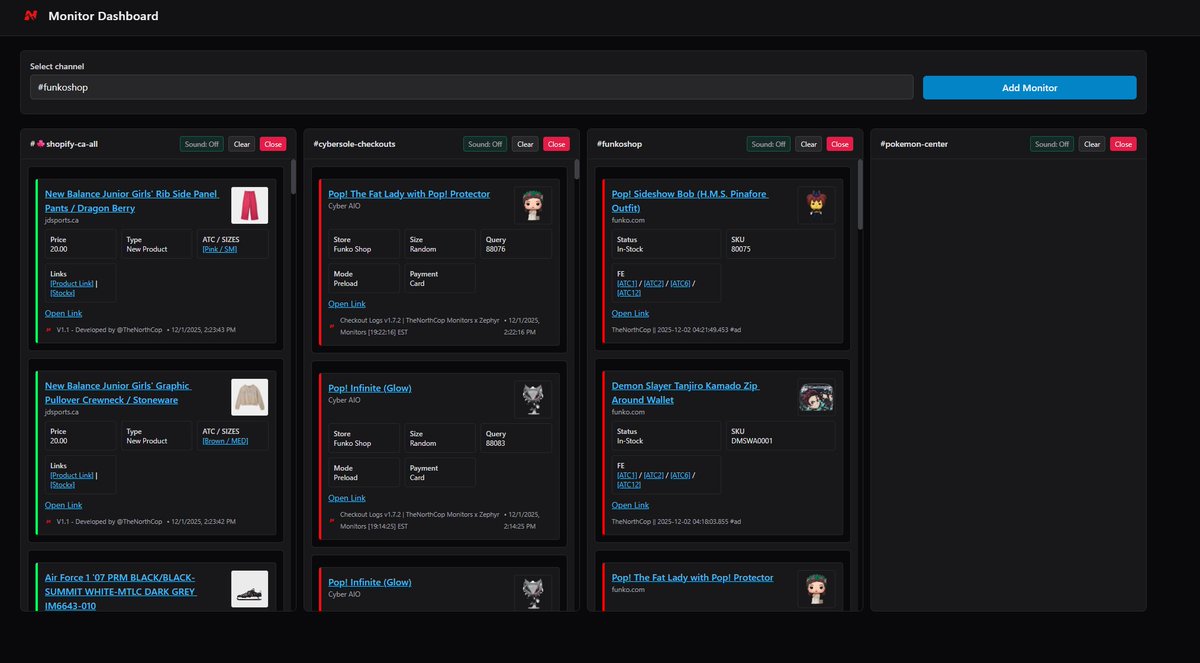The image size is (1200, 663).
Task: Close the funkoshop monitor column
Action: [840, 144]
